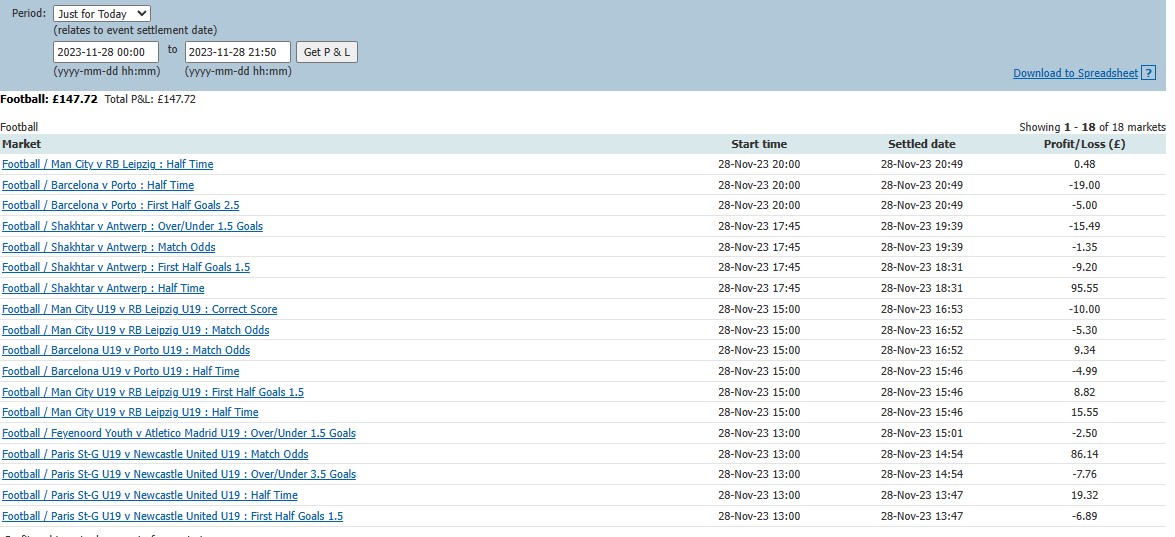Select the 86.14 profit value

click(1084, 455)
